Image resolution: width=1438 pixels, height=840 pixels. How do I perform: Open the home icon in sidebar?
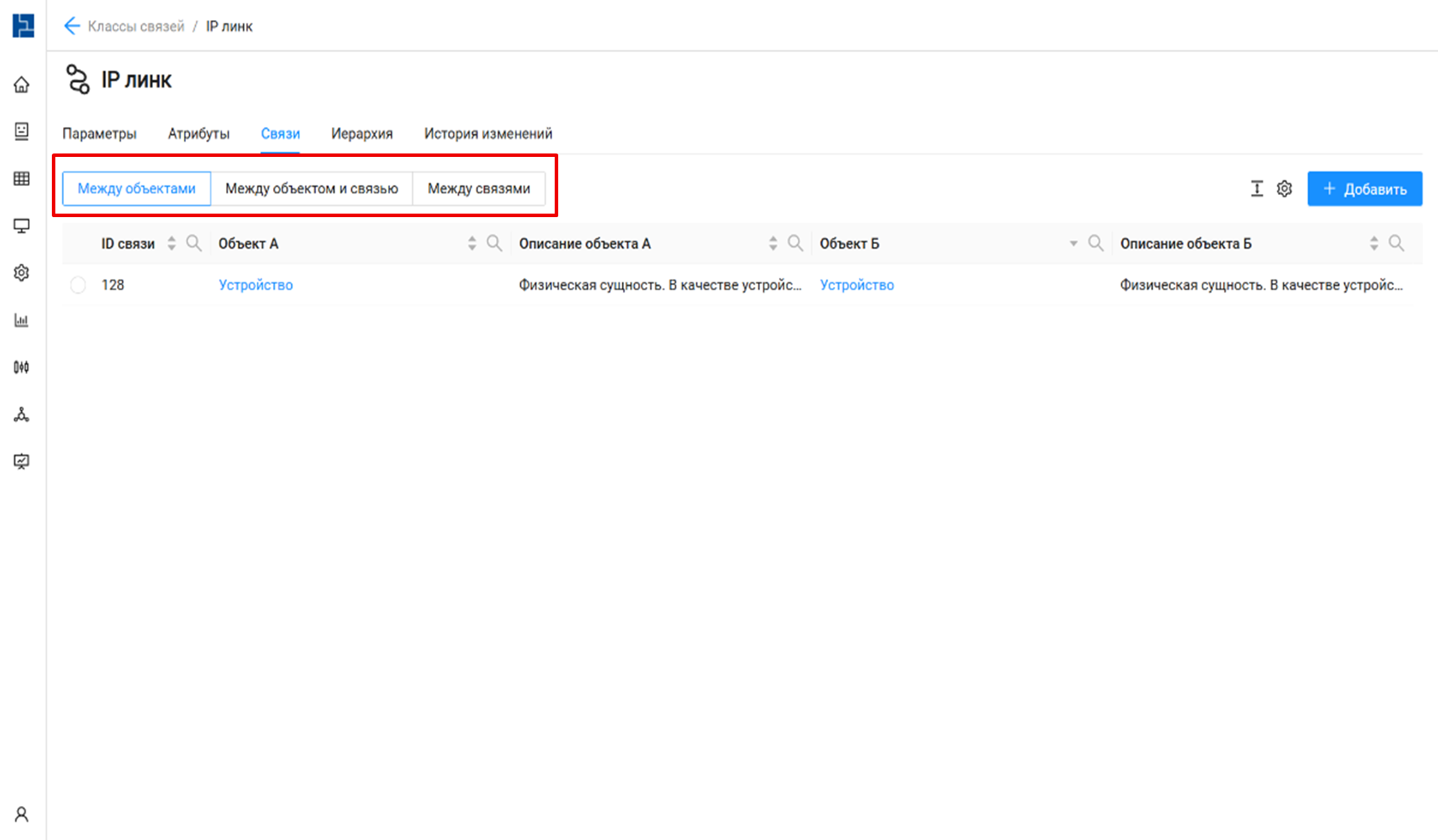[x=21, y=84]
